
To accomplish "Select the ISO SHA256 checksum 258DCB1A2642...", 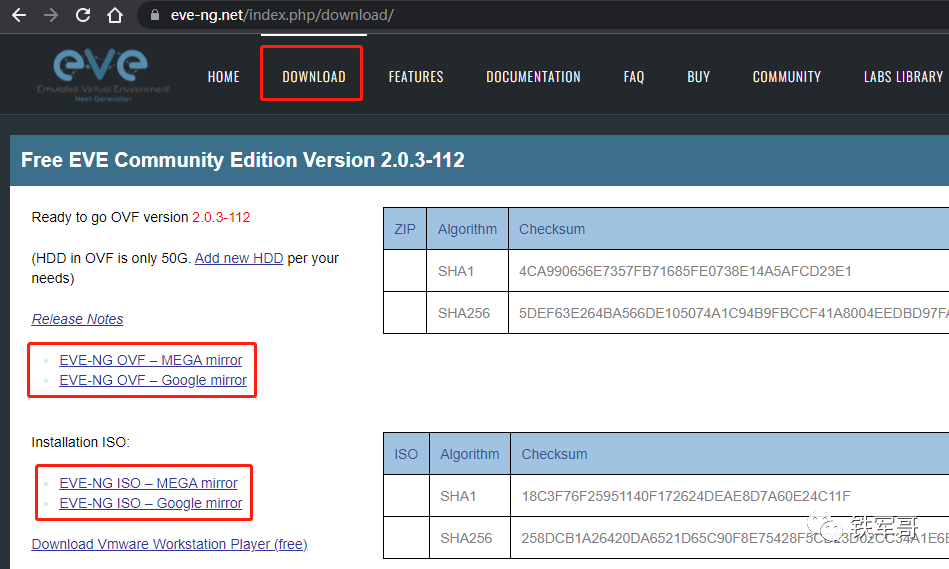I will click(x=735, y=538).
